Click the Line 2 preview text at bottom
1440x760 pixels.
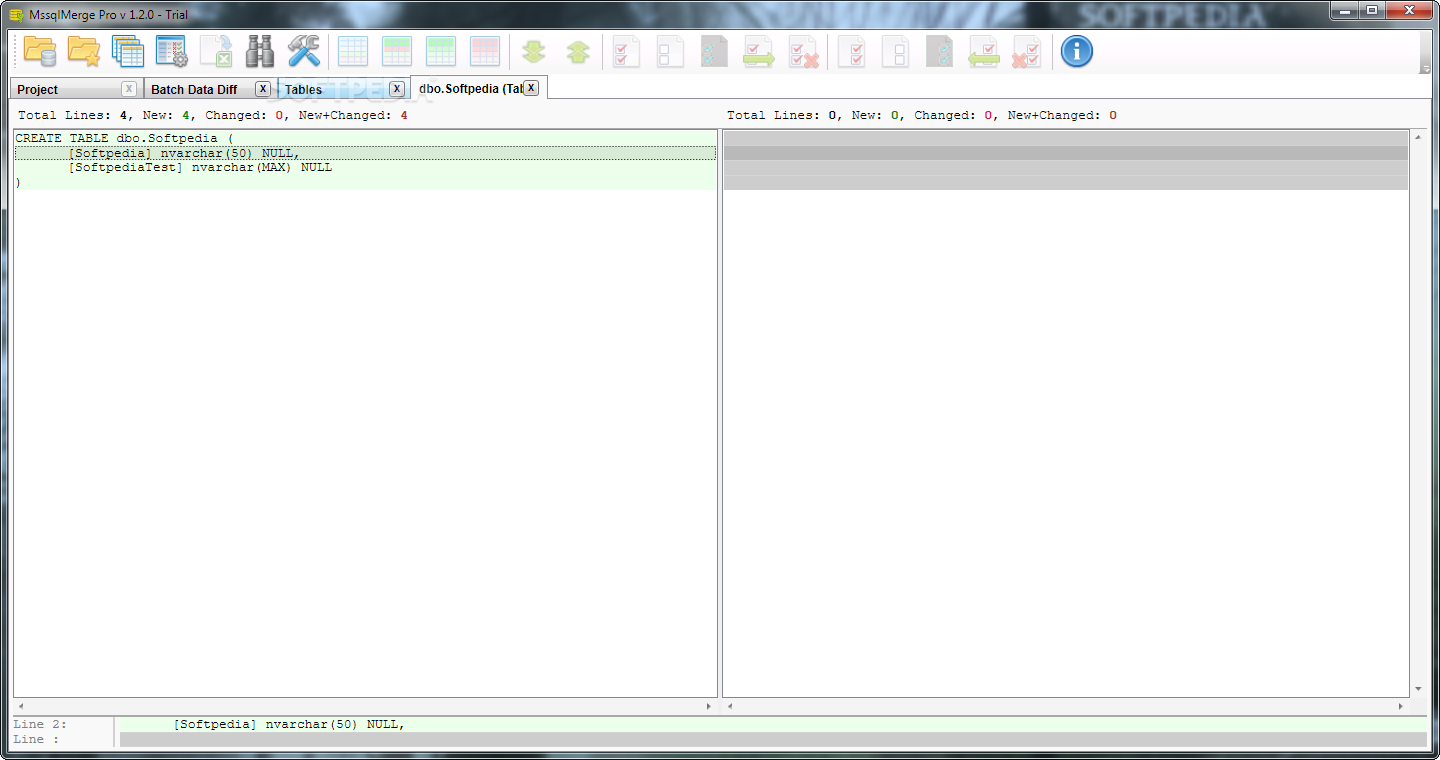click(288, 724)
